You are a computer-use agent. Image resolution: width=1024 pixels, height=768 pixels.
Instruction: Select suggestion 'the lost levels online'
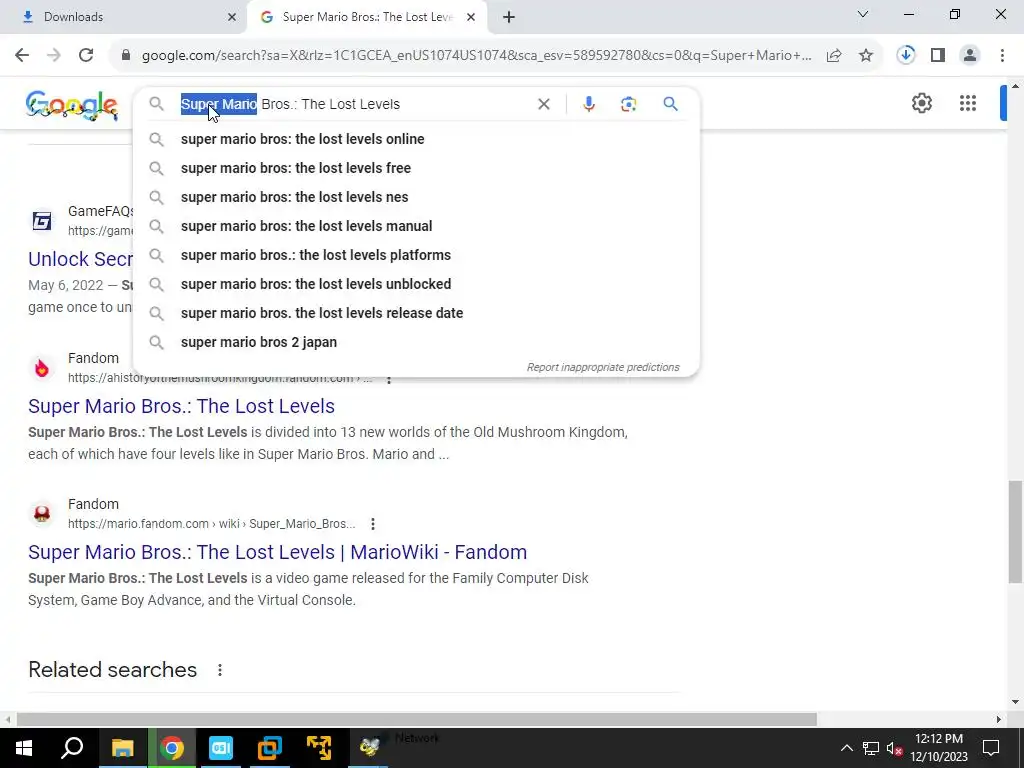coord(416,139)
